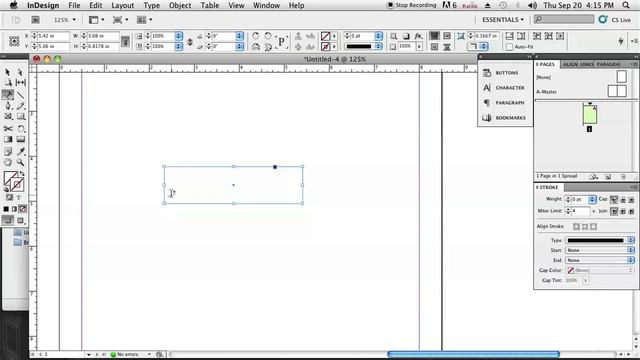Open the End arrowhead dropdown
The height and width of the screenshot is (360, 640).
pos(600,260)
